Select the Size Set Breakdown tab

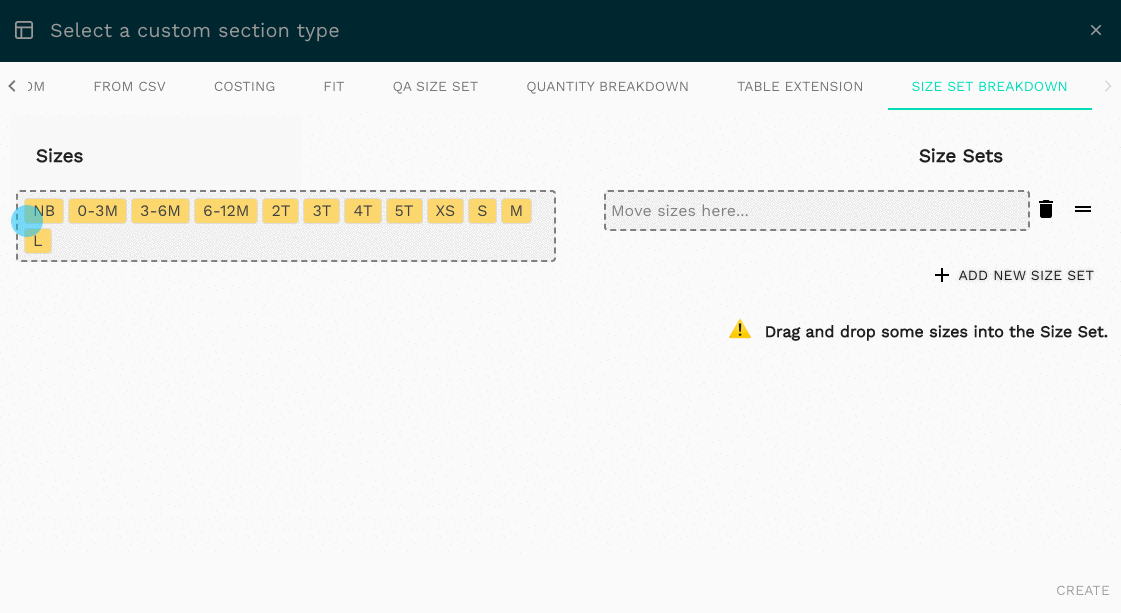pyautogui.click(x=989, y=87)
